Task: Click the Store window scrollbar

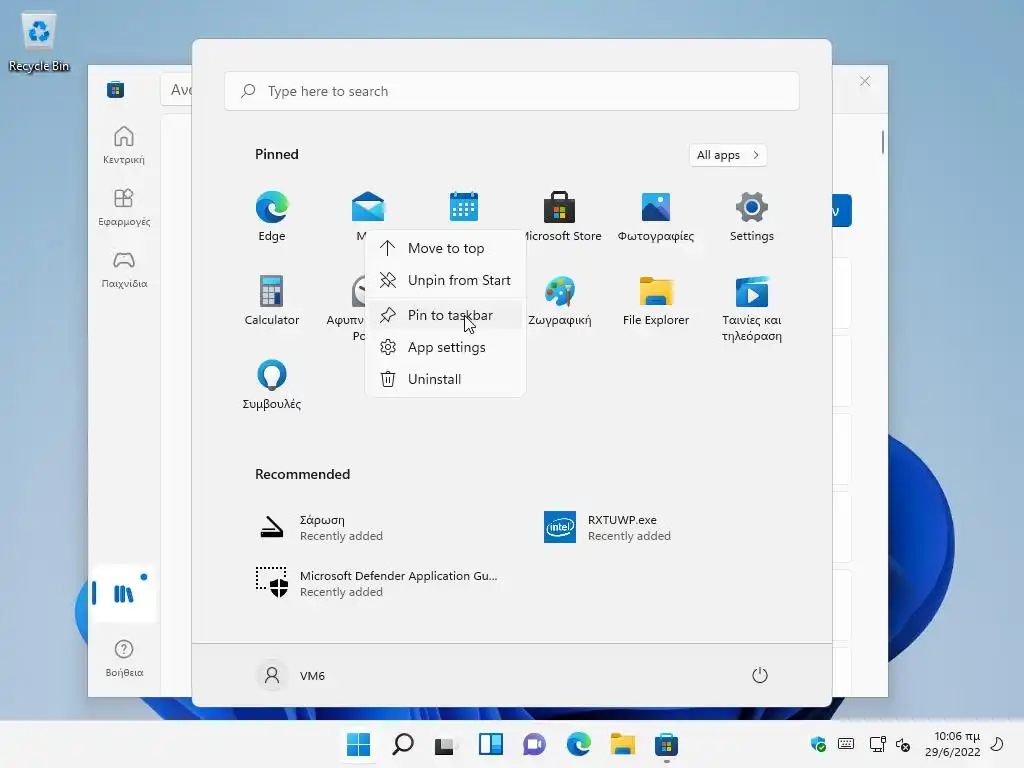Action: [x=882, y=142]
